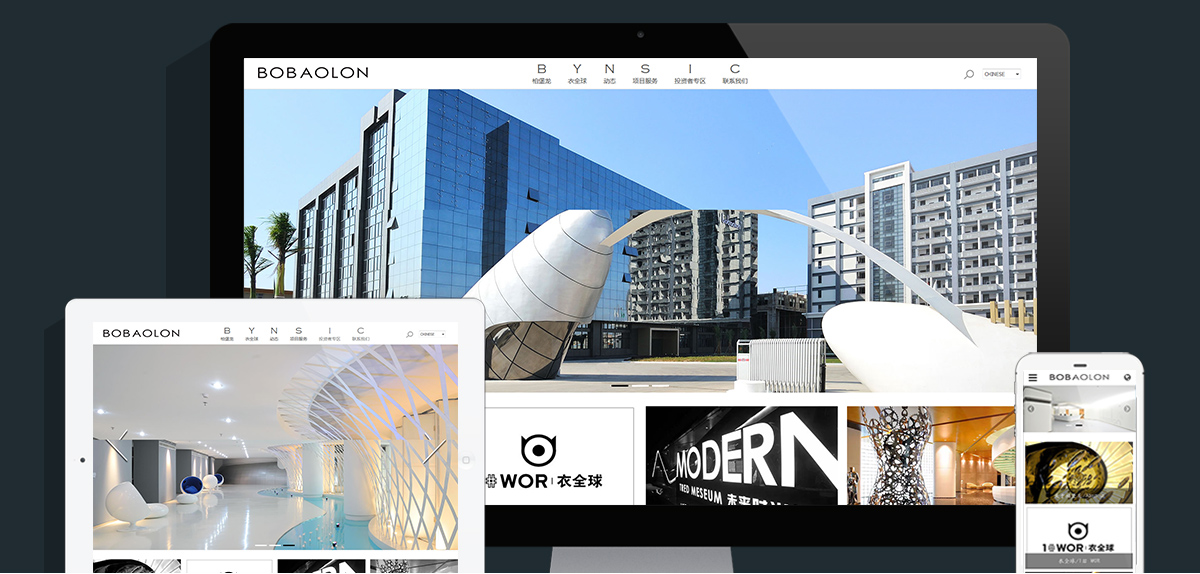Select the 衣全球 nav item on desktop
The width and height of the screenshot is (1200, 574).
tap(576, 75)
